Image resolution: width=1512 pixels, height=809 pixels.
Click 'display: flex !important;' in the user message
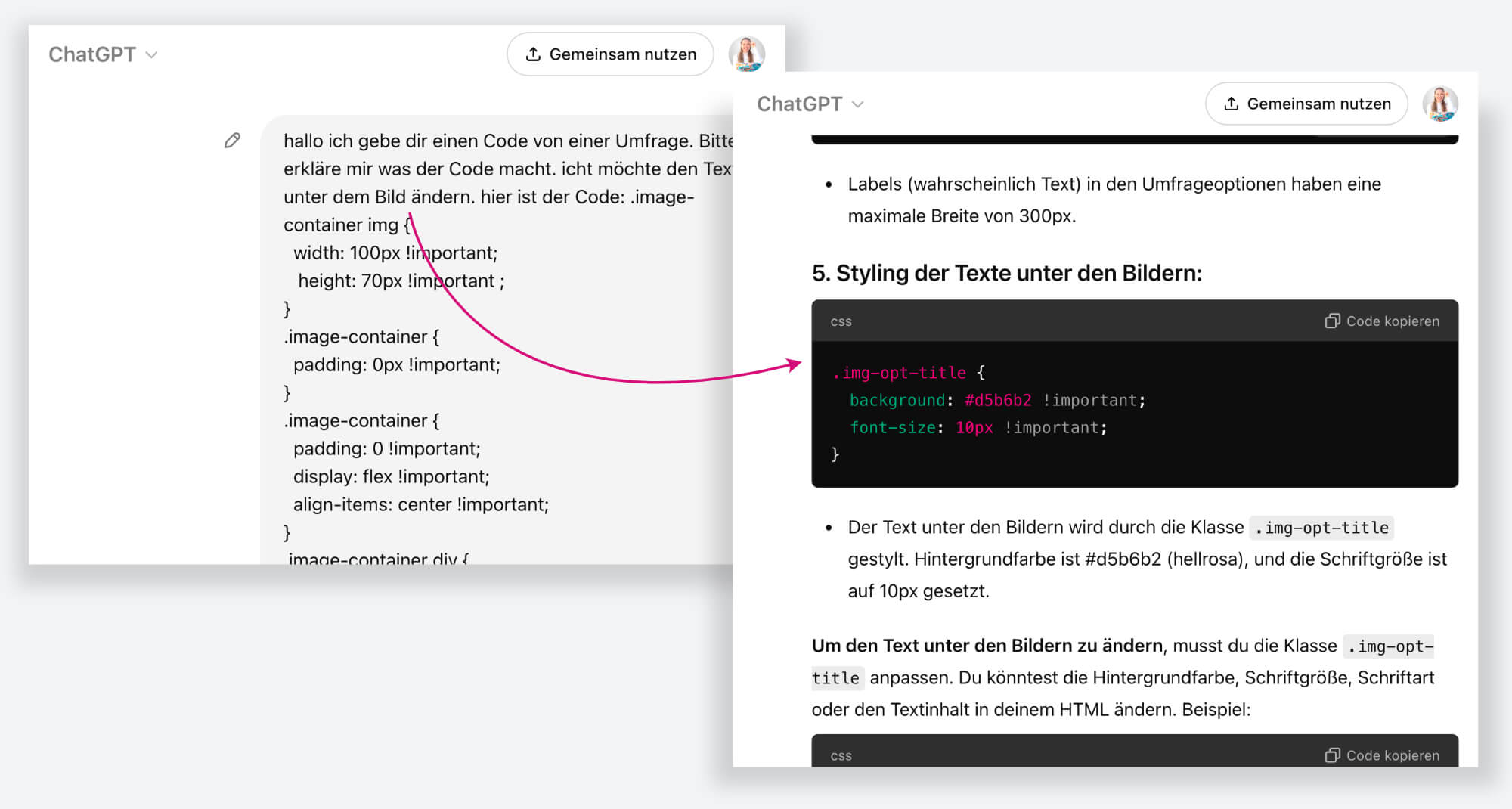coord(391,476)
